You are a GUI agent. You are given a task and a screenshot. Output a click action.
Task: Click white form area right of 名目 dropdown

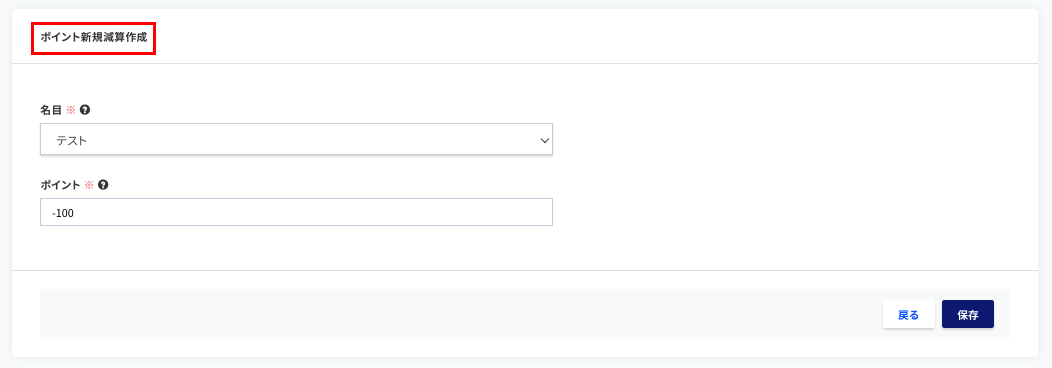(x=792, y=139)
